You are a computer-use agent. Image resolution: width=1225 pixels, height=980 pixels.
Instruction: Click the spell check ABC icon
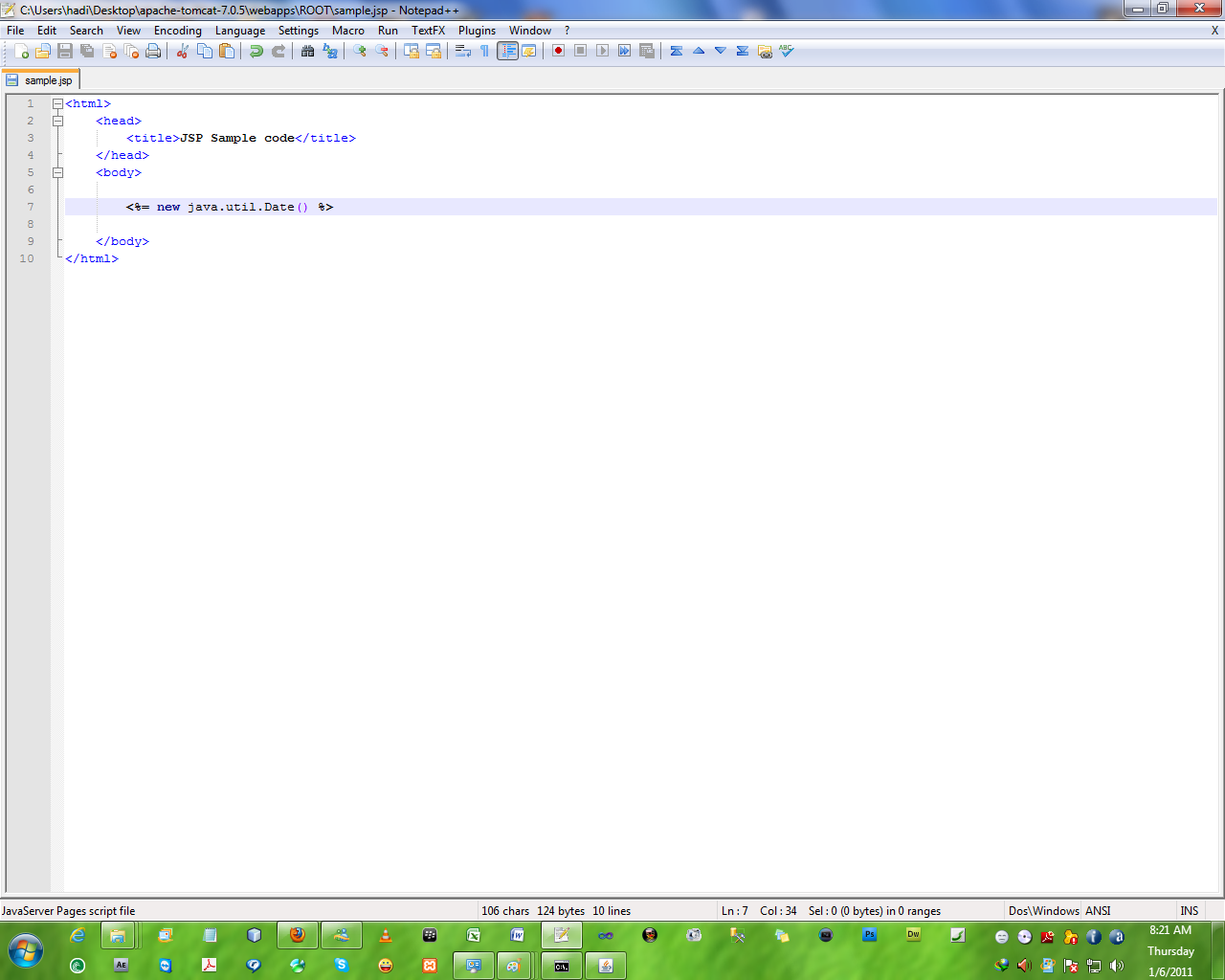click(787, 51)
